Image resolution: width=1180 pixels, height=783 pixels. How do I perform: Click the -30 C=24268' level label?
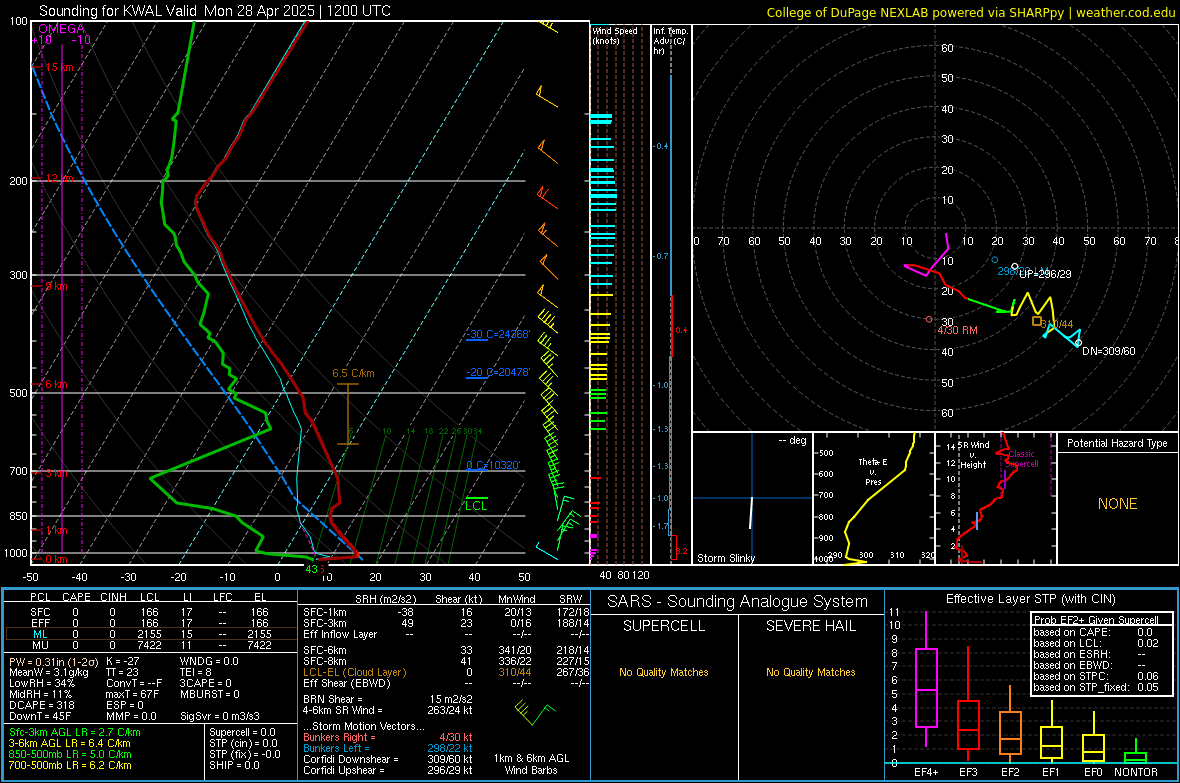coord(498,334)
